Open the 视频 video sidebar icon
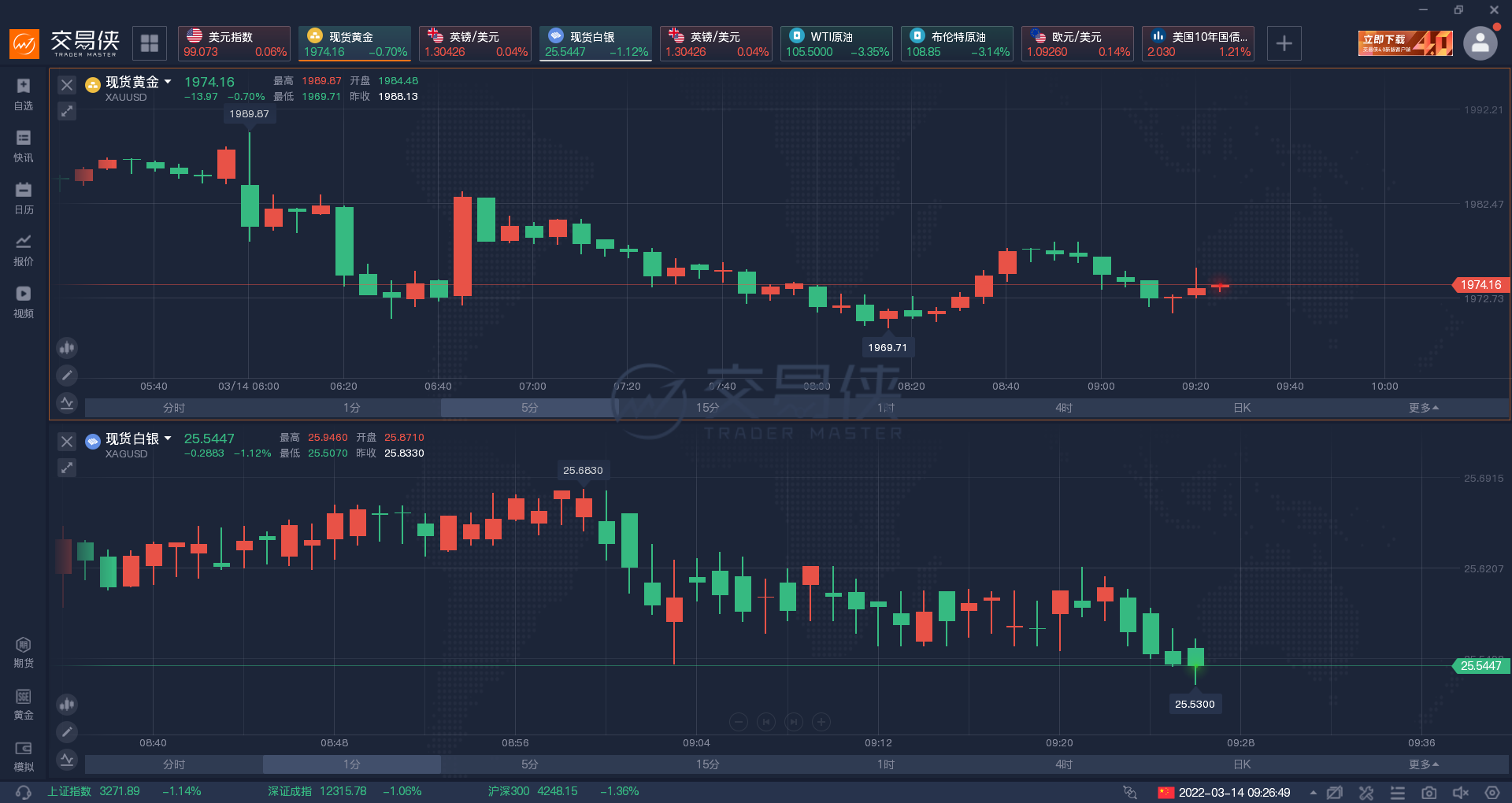 [24, 302]
